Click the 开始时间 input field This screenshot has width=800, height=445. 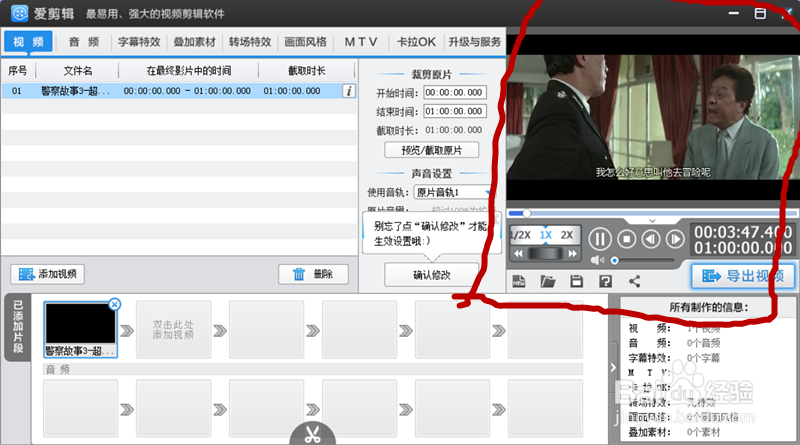point(455,92)
